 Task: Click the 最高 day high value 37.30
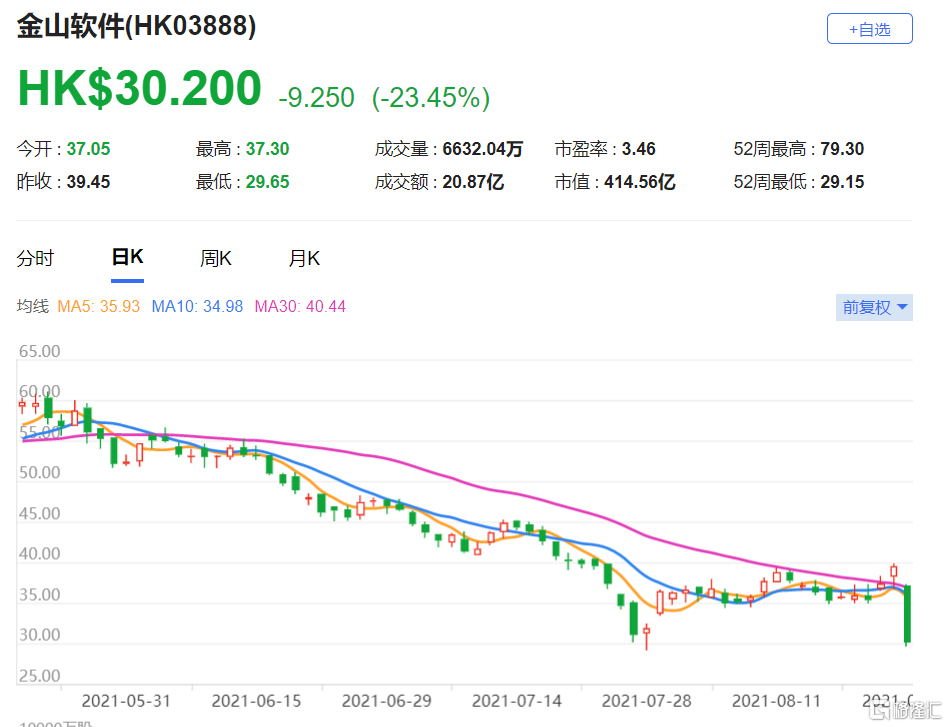click(x=267, y=149)
